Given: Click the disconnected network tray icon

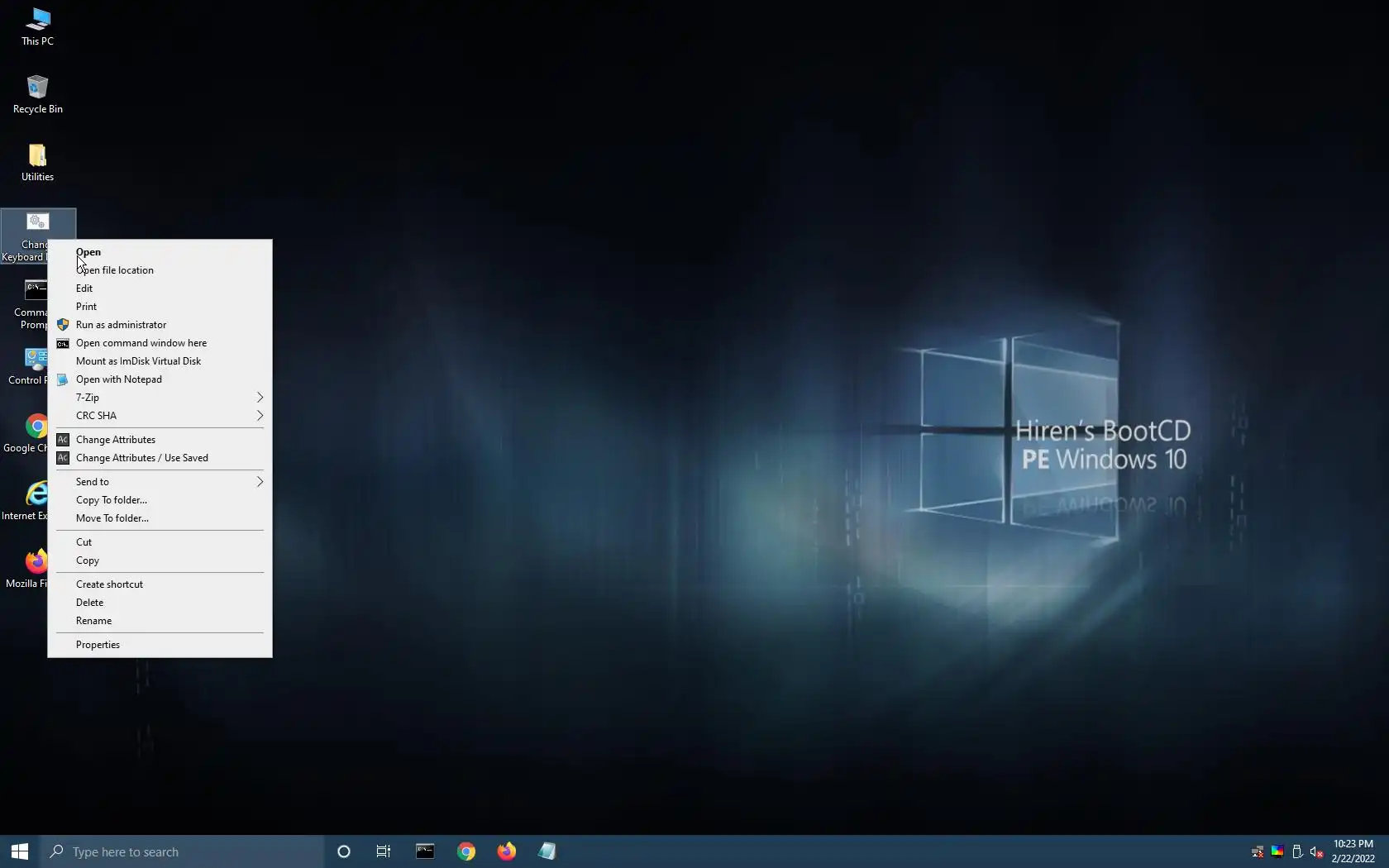Looking at the screenshot, I should click(x=1258, y=852).
